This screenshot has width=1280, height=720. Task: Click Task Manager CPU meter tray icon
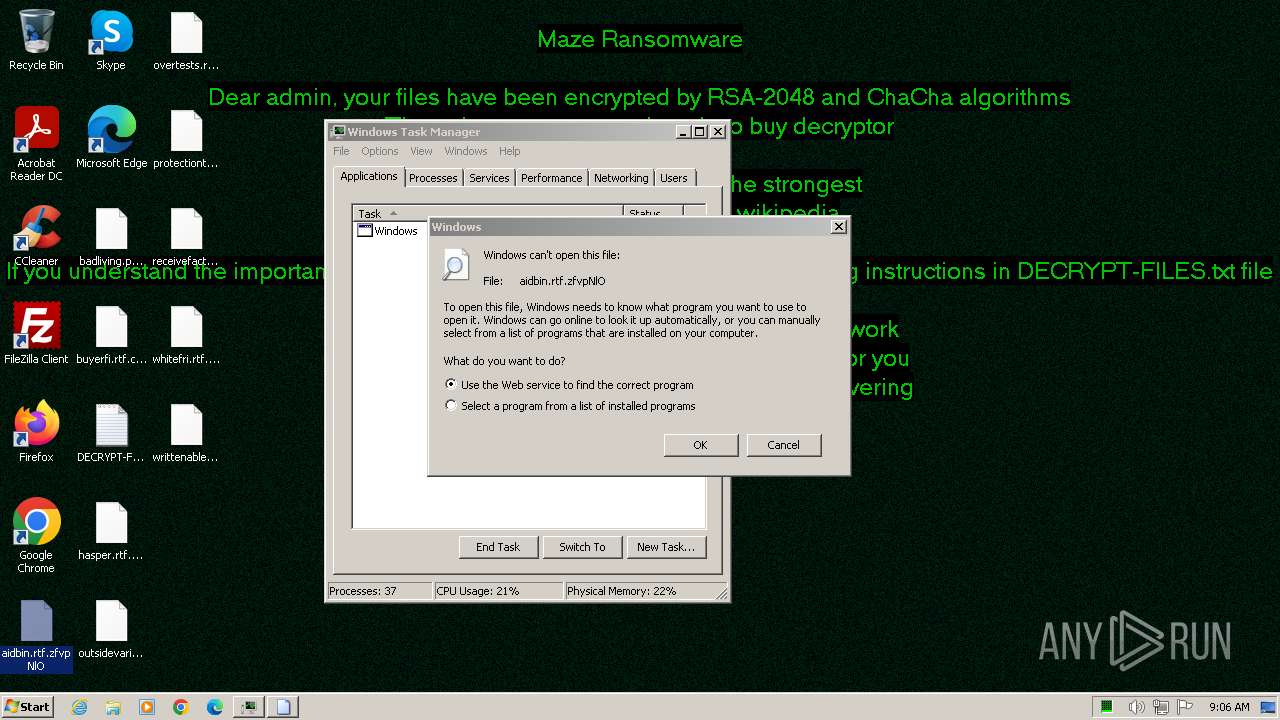tap(1106, 707)
